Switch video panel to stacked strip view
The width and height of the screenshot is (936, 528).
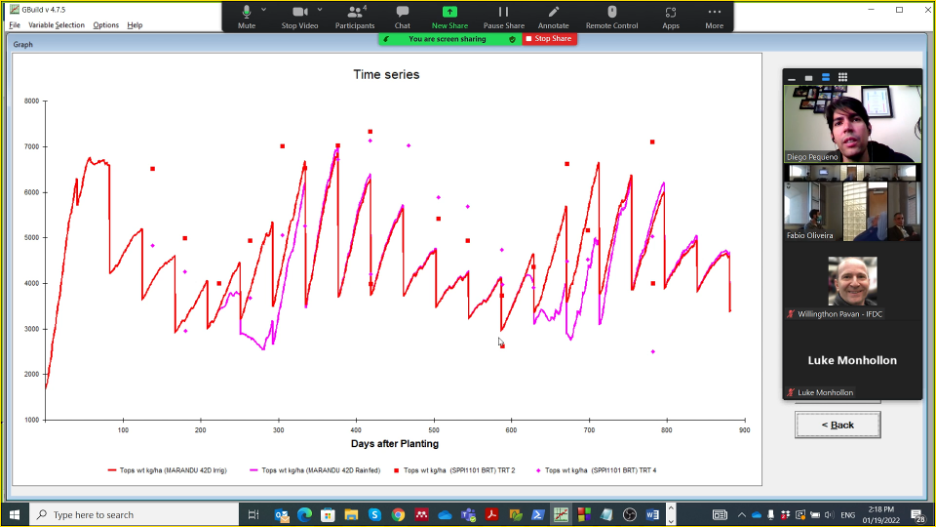click(826, 78)
